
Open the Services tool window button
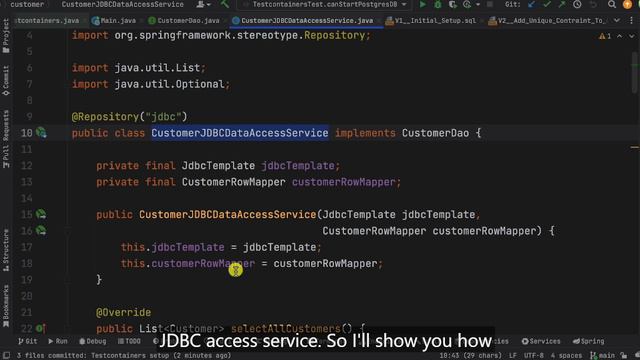point(541,341)
